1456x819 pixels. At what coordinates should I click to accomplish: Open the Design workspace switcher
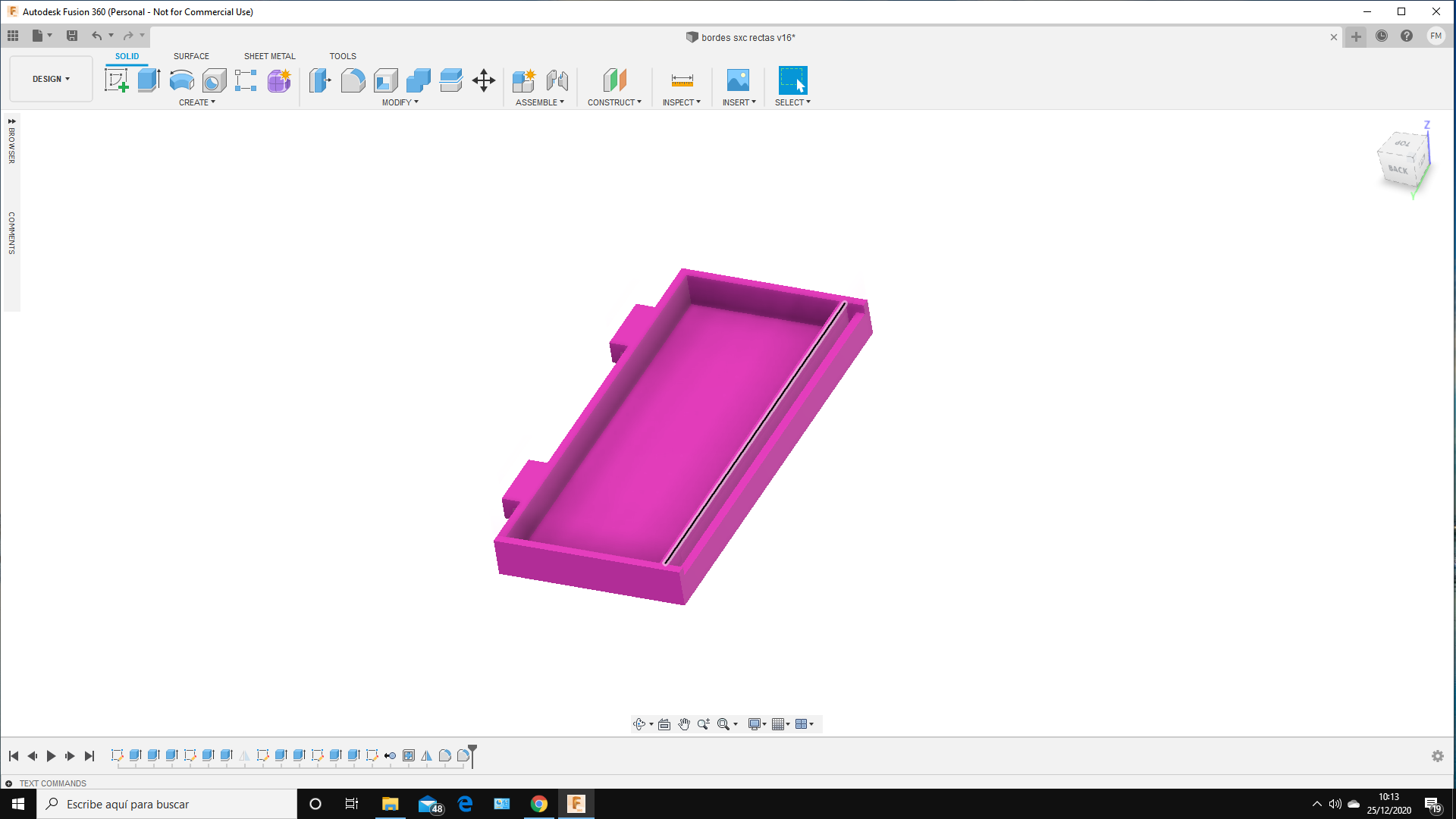tap(49, 79)
